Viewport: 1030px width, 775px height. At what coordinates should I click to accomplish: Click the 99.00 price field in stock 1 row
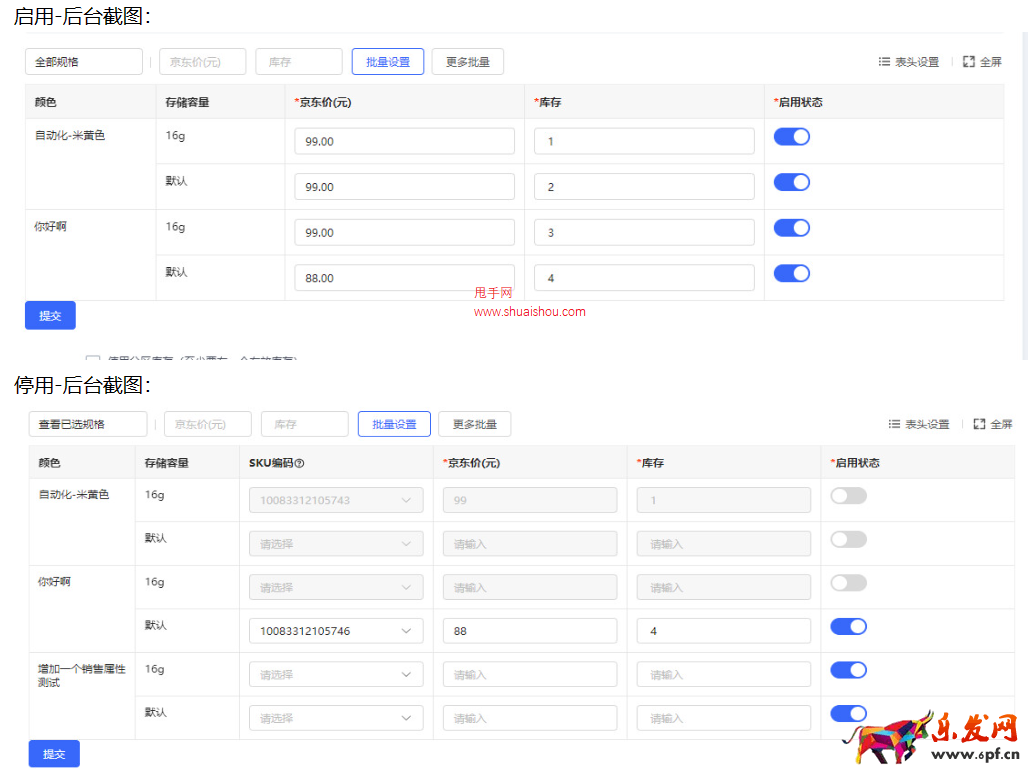point(405,141)
